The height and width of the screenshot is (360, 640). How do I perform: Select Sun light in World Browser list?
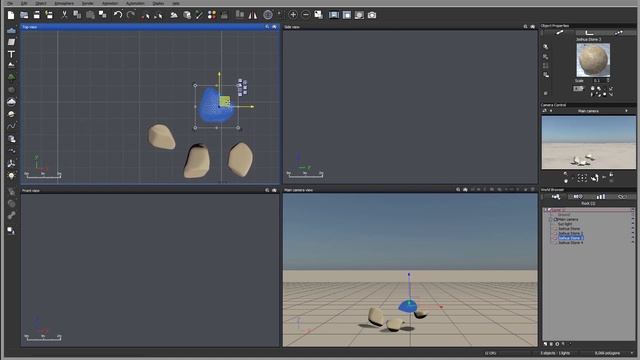(565, 224)
